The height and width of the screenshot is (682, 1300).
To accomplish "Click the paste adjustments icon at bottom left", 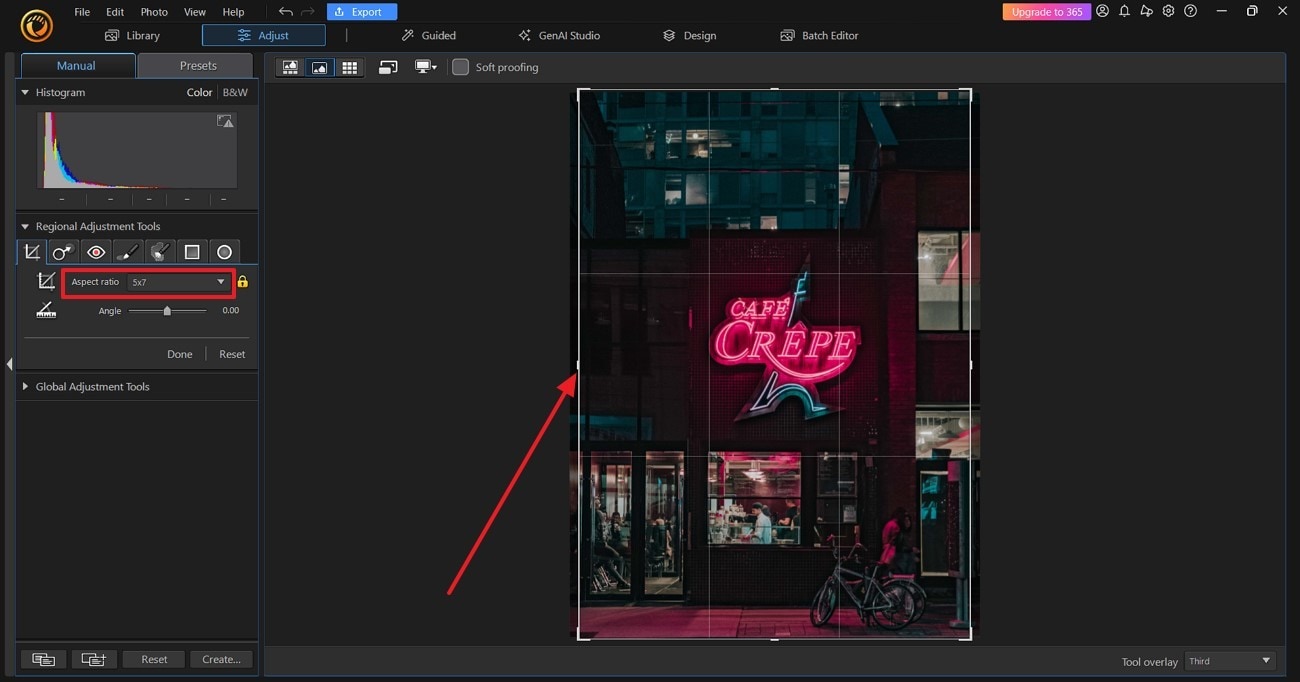I will tap(93, 659).
